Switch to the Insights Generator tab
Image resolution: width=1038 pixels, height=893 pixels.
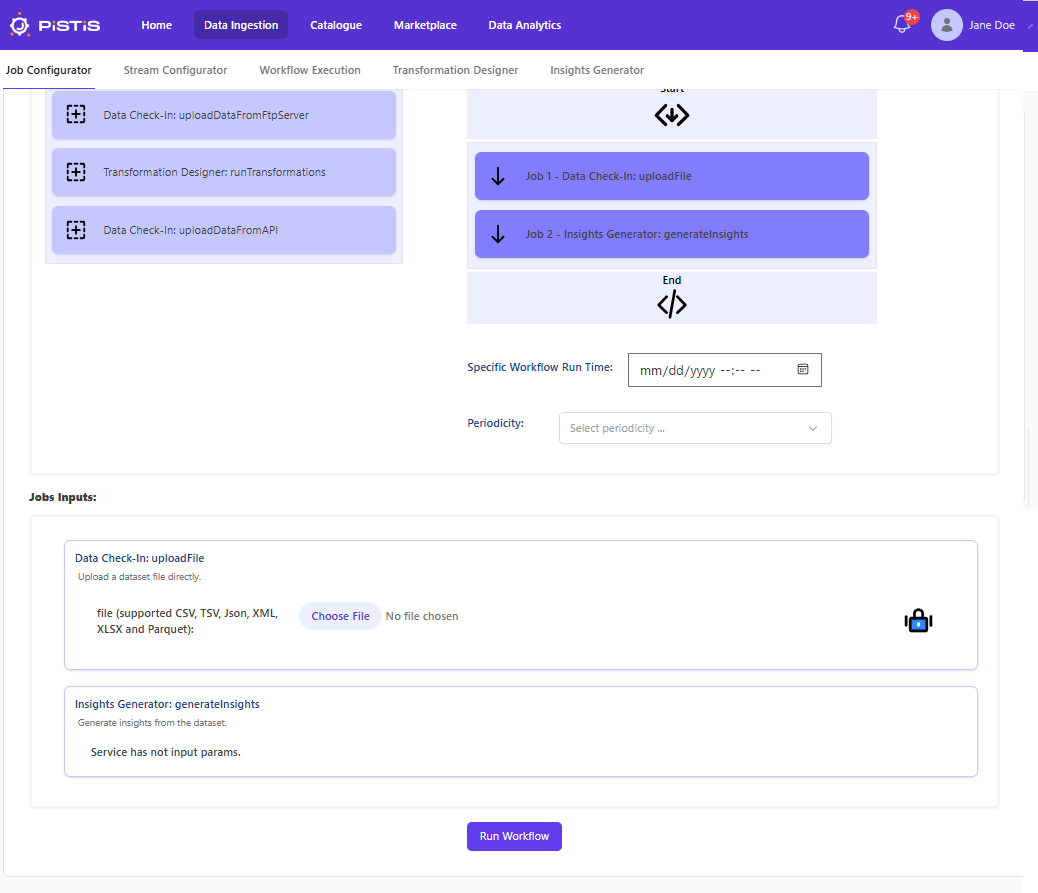point(597,70)
